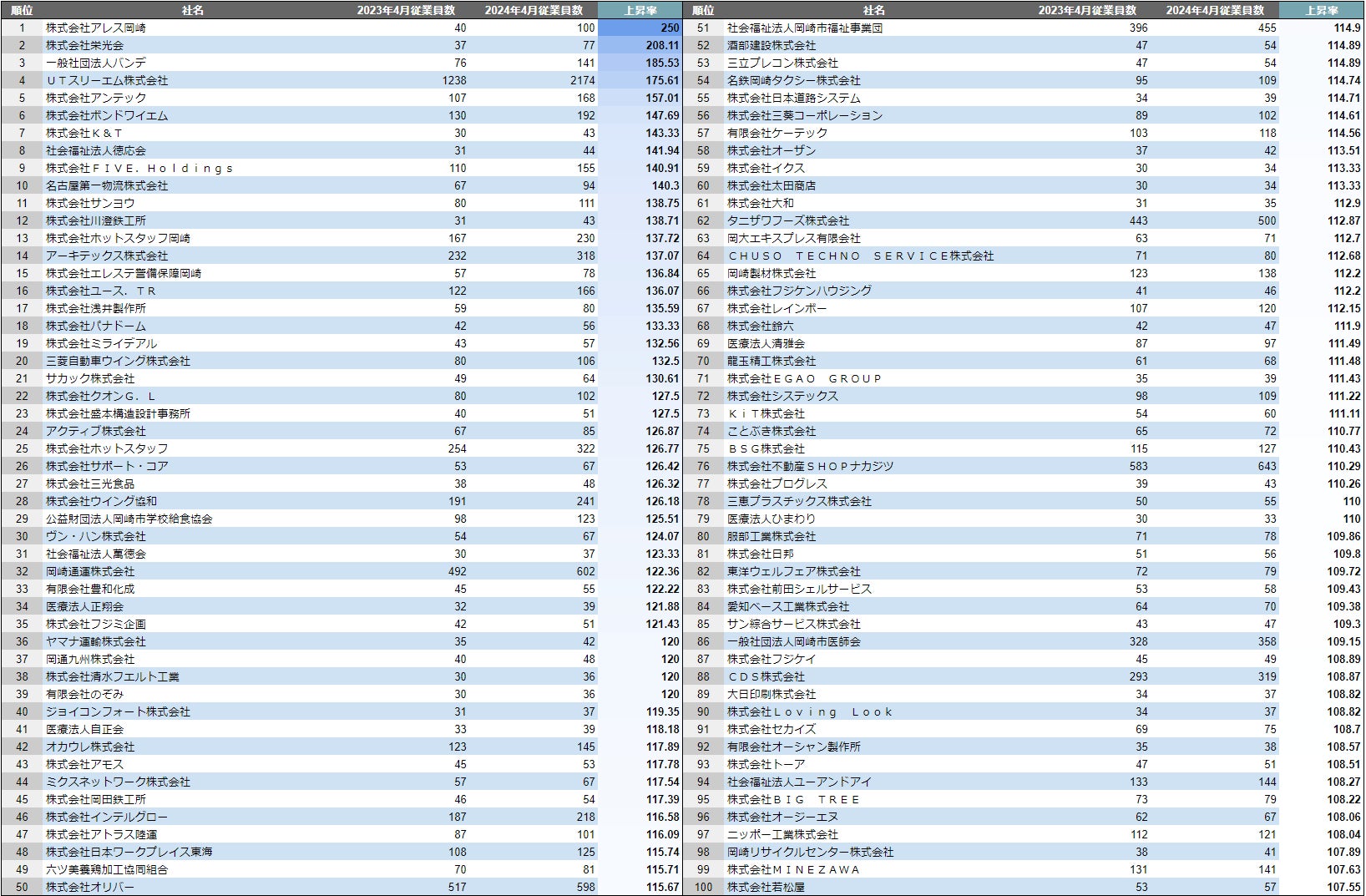
Task: Select 名鉄岡崎タクシー株式会社 entry
Action: tap(794, 80)
